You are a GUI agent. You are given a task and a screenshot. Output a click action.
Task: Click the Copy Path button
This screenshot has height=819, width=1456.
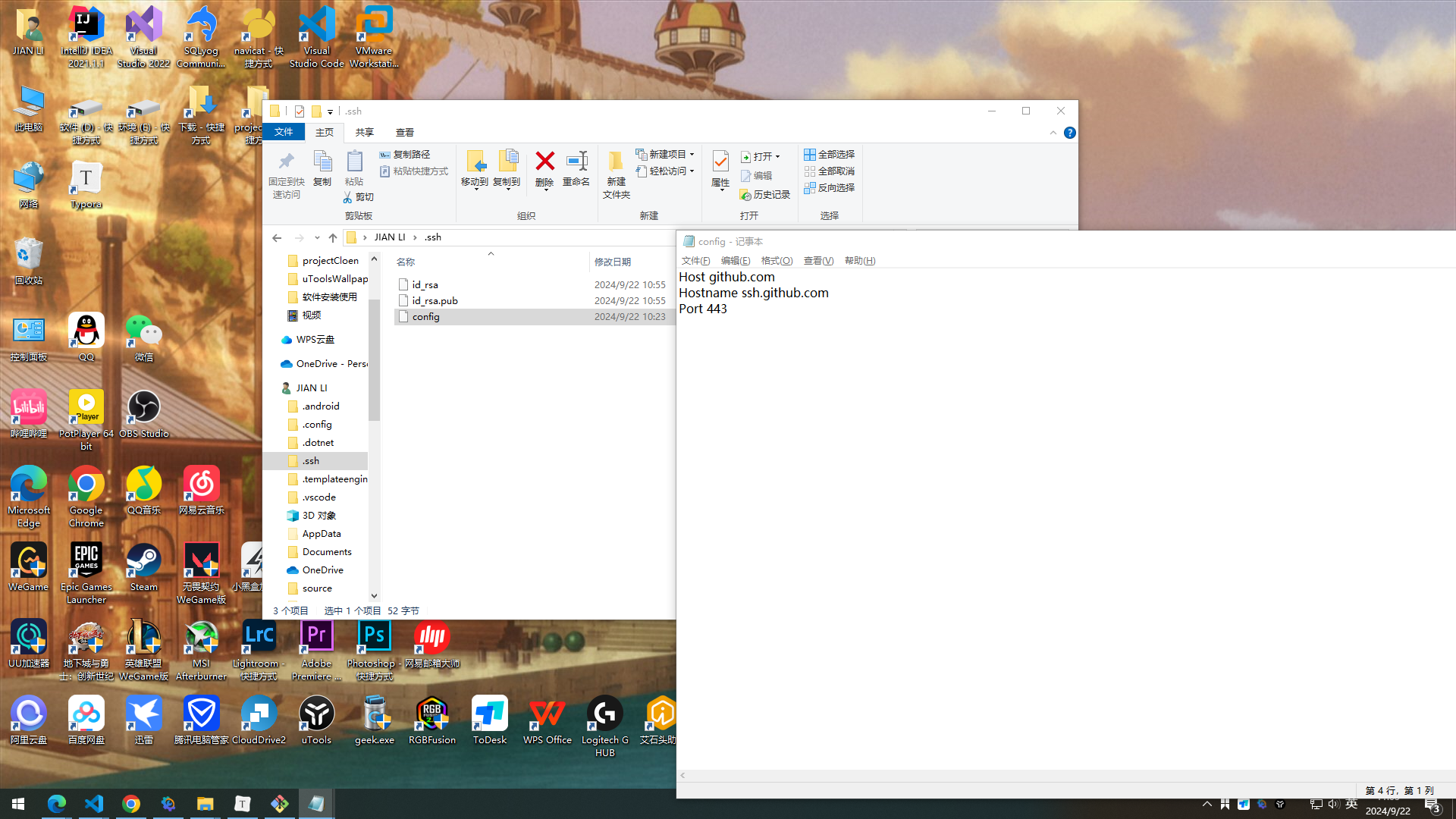406,155
